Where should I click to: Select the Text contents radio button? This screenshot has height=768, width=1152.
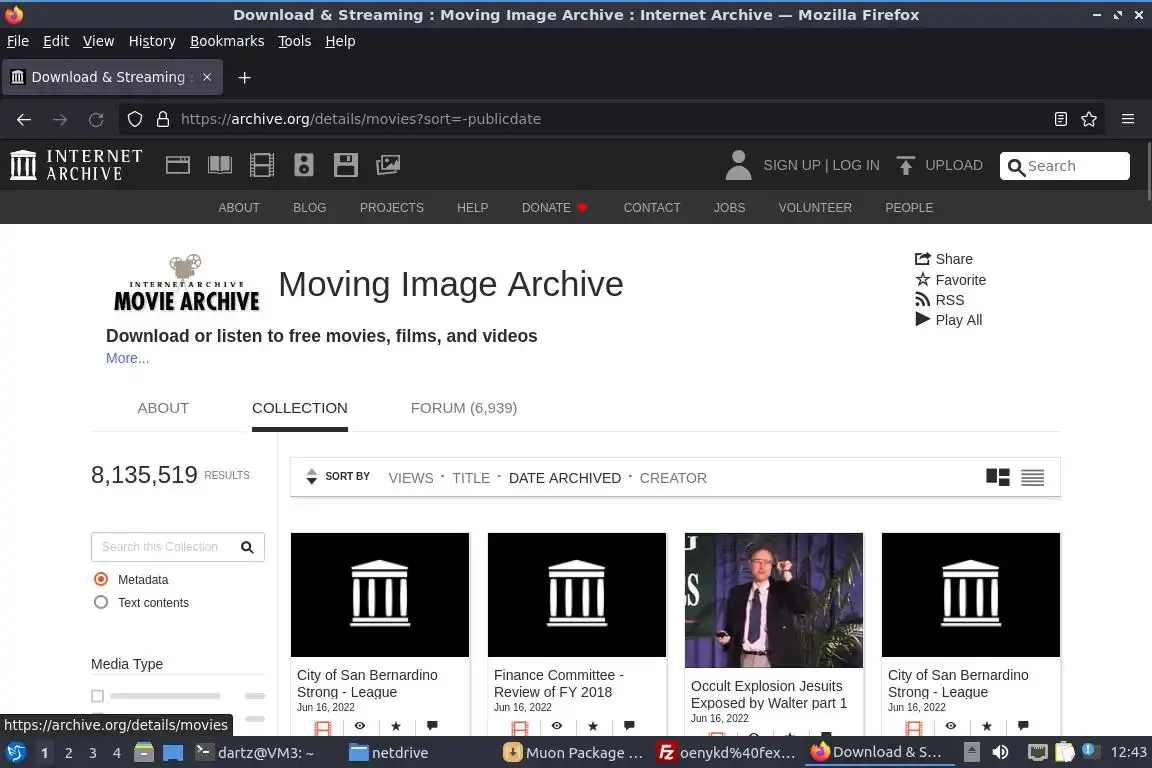coord(101,602)
